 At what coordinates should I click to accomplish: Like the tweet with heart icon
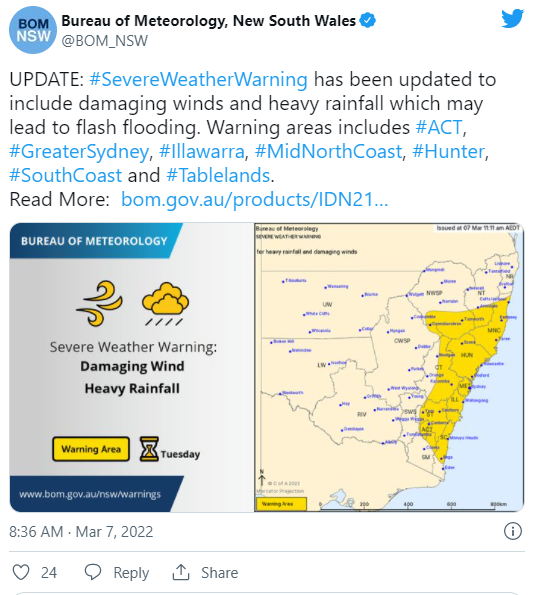point(21,572)
